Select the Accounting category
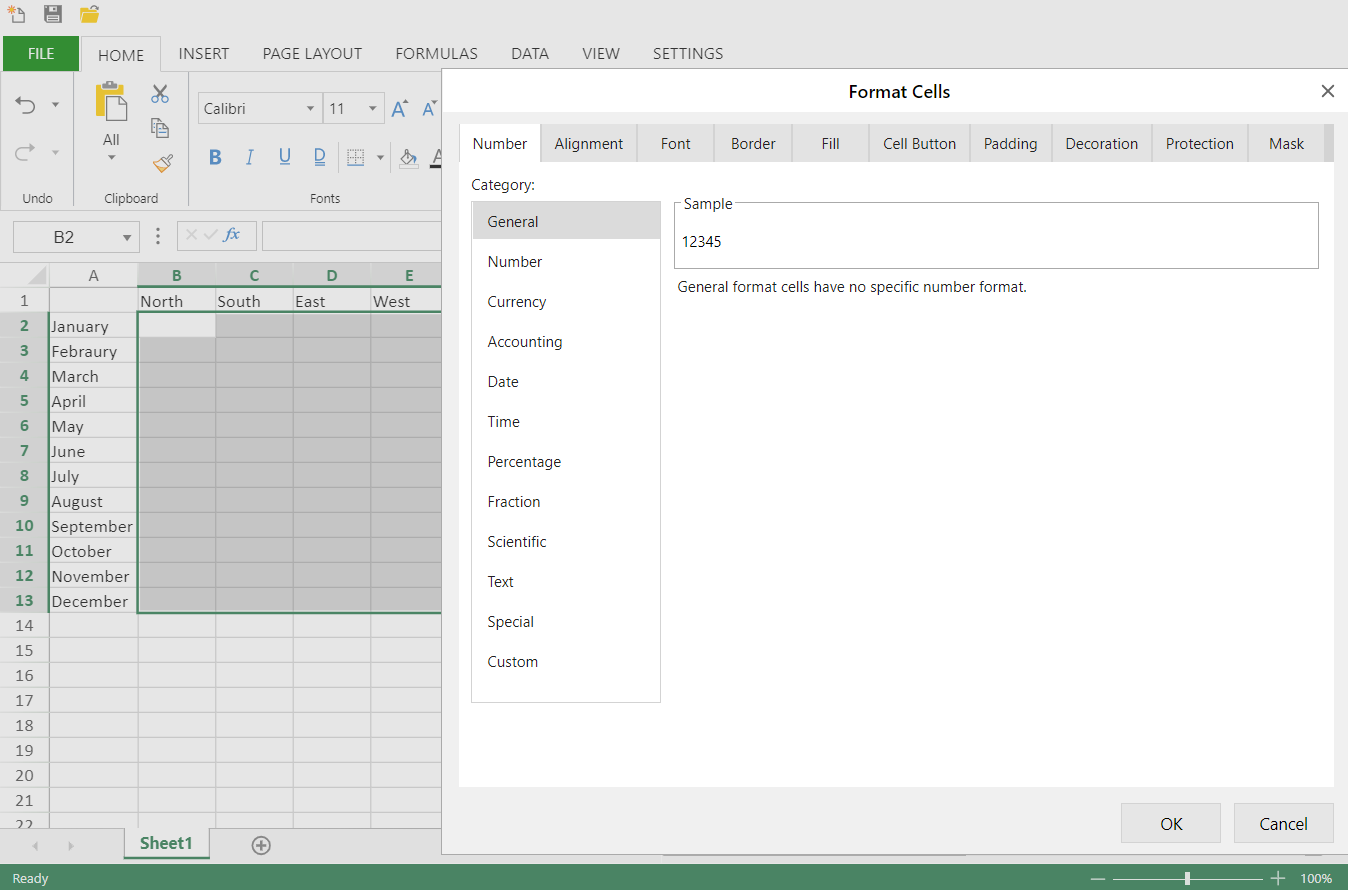Screen dimensions: 1348x890 (x=566, y=341)
